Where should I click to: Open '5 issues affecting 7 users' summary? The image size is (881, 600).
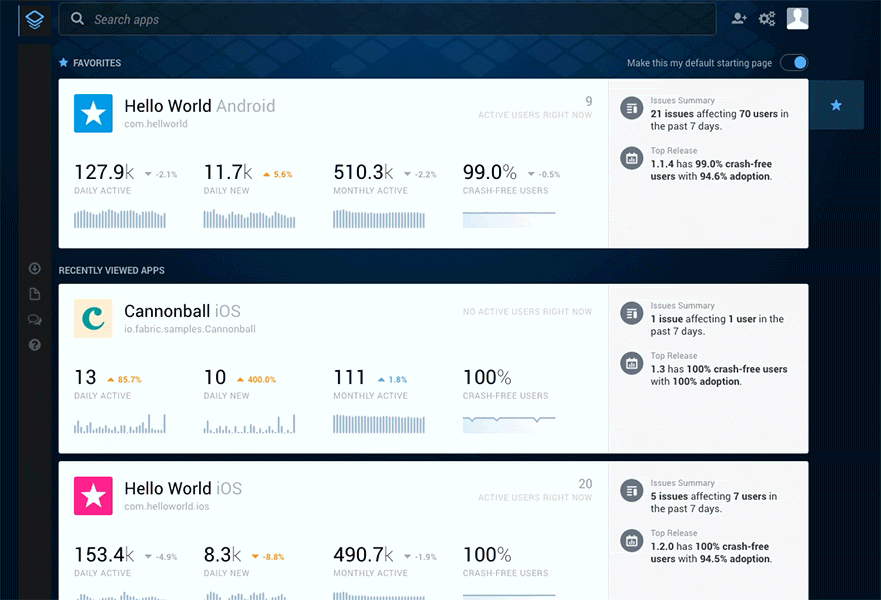point(714,502)
